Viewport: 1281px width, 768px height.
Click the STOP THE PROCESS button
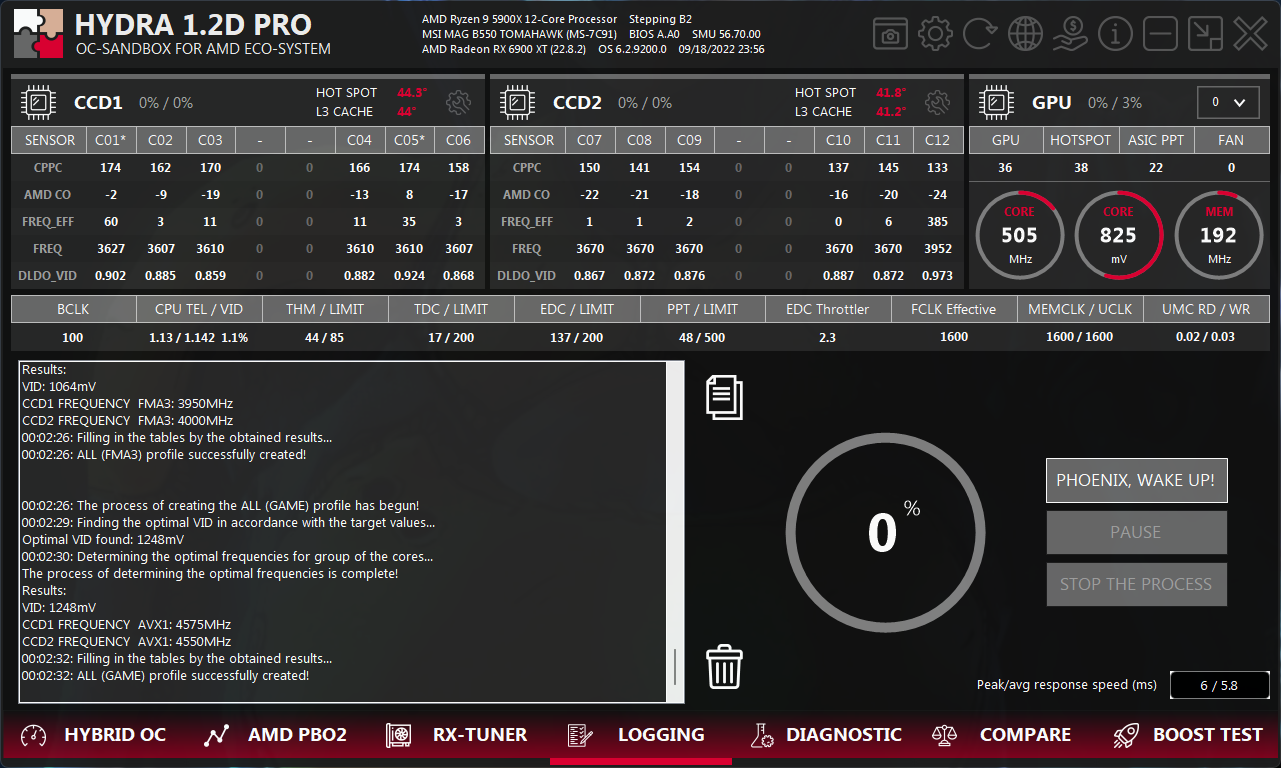1136,584
